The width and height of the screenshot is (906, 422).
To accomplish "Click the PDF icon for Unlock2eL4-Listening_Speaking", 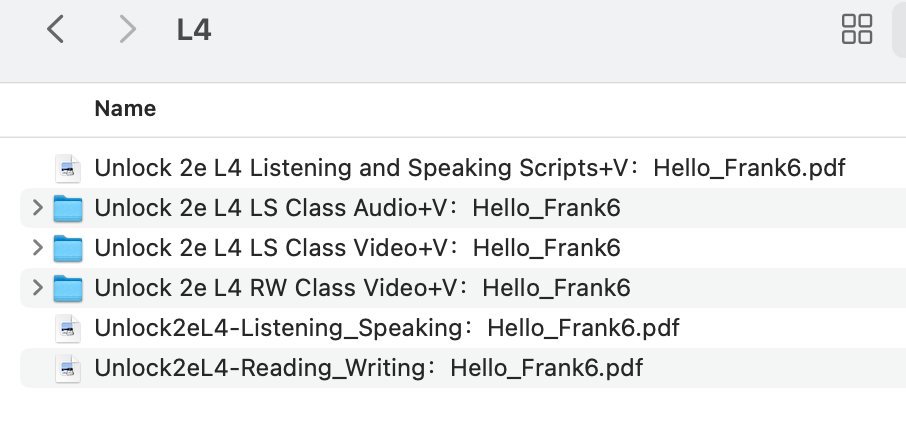I will point(68,328).
